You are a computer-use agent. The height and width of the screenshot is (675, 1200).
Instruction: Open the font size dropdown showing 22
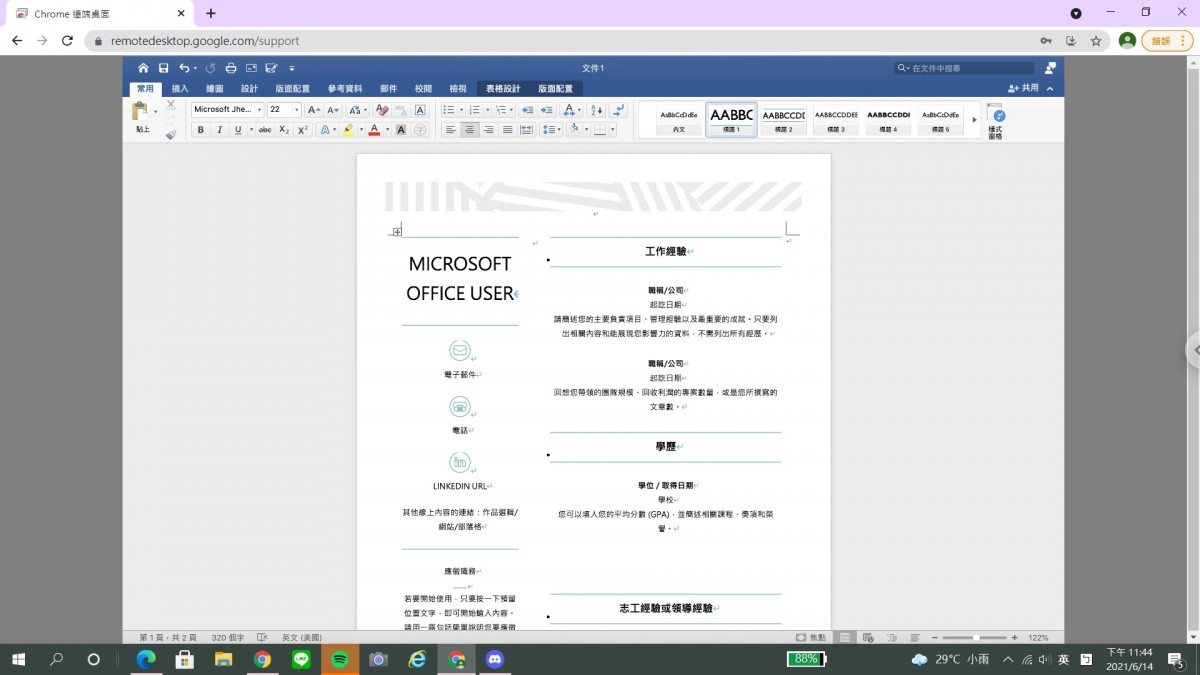[x=296, y=110]
